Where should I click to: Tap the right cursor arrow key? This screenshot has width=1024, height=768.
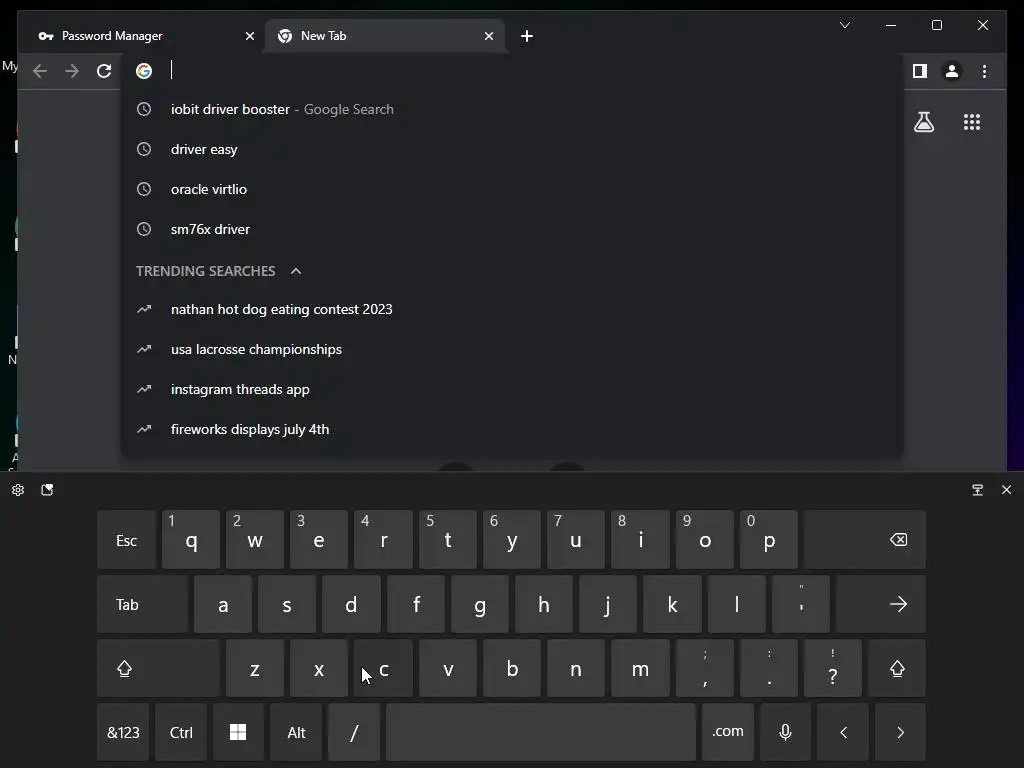click(x=900, y=732)
